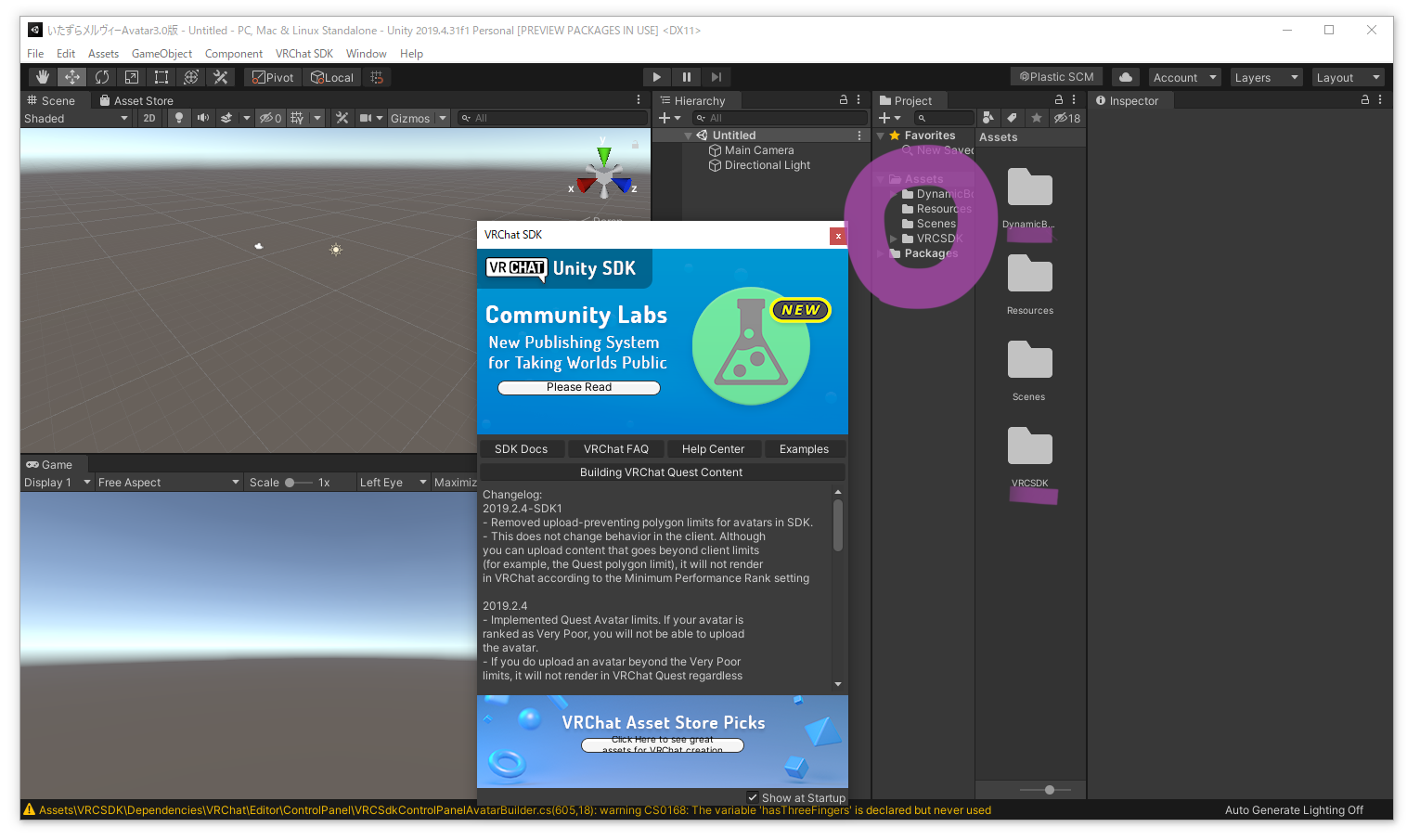
Task: Open the File menu
Action: coord(35,54)
